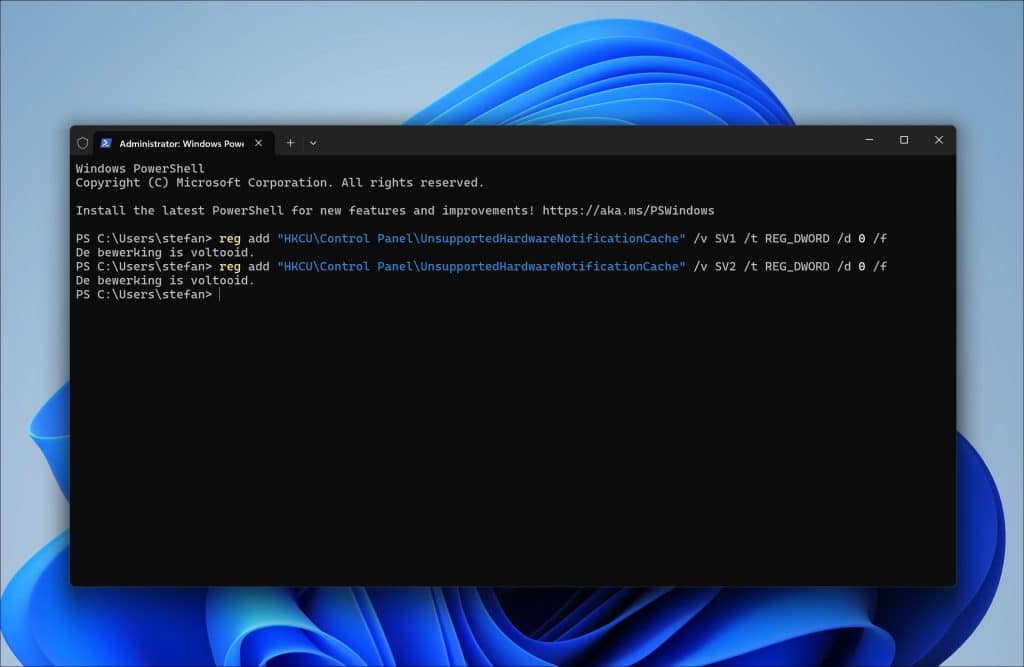This screenshot has width=1024, height=667.
Task: Click the Microsoft Corporation copyright line
Action: pyautogui.click(x=280, y=183)
